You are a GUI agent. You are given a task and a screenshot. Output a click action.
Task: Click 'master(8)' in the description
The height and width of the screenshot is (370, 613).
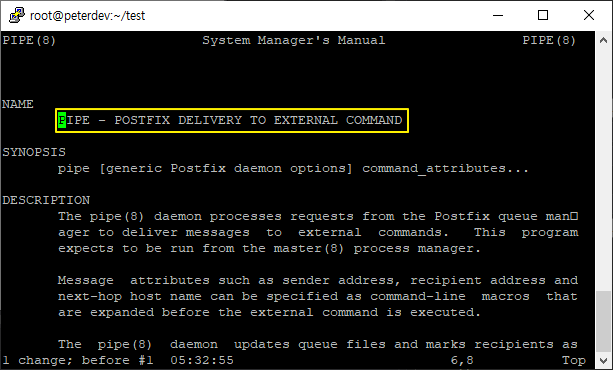(309, 249)
